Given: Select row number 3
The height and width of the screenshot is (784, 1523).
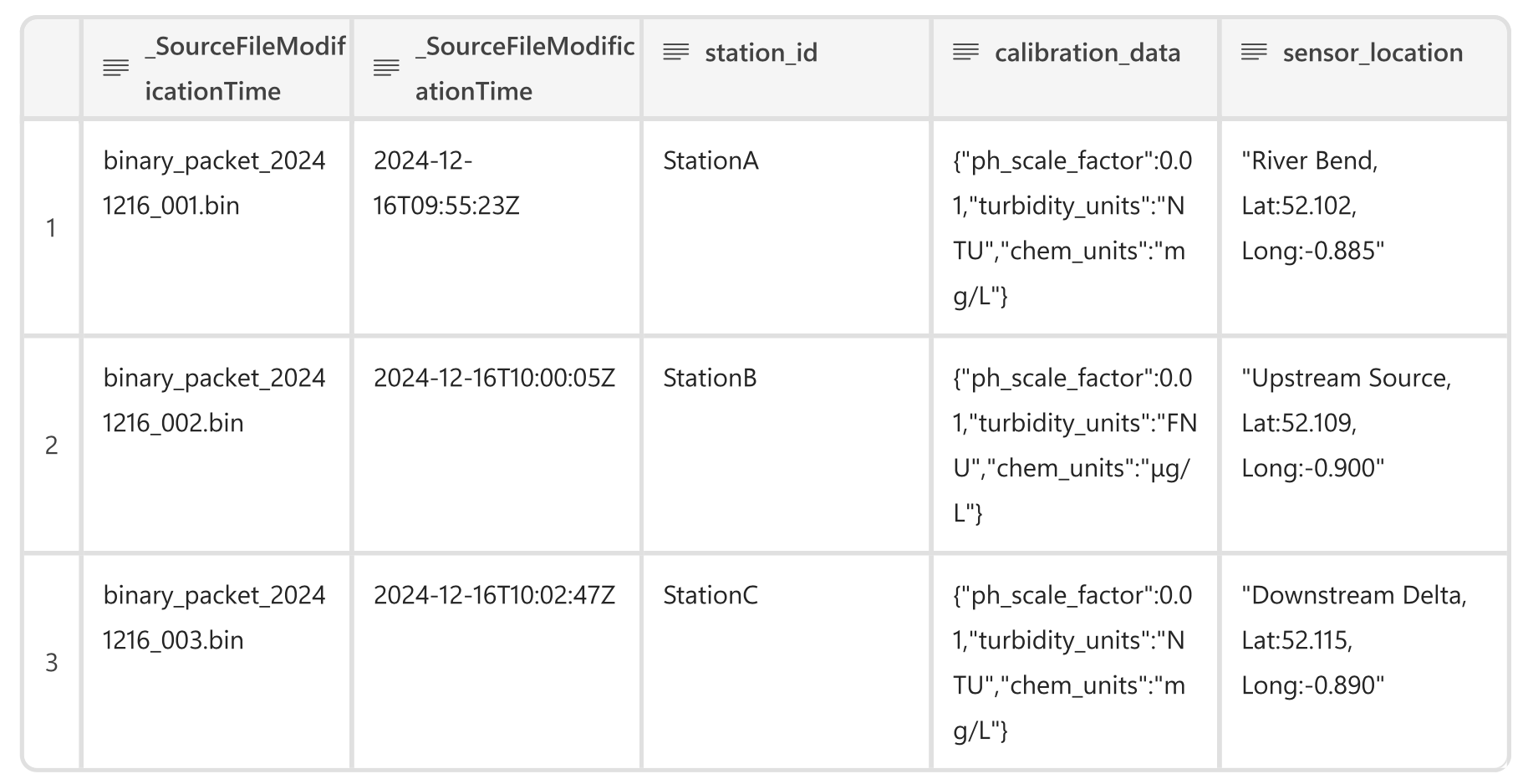Looking at the screenshot, I should pos(51,663).
